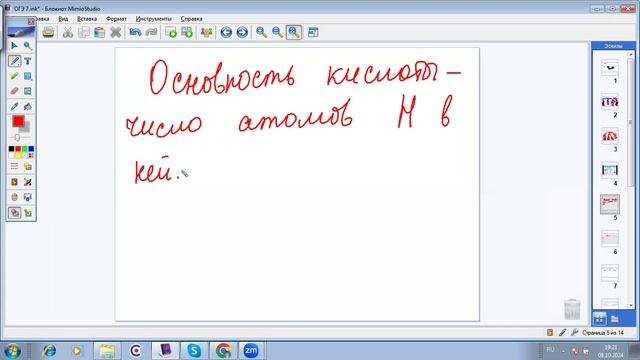Open the Windows Start menu
The height and width of the screenshot is (360, 640).
[x=12, y=351]
